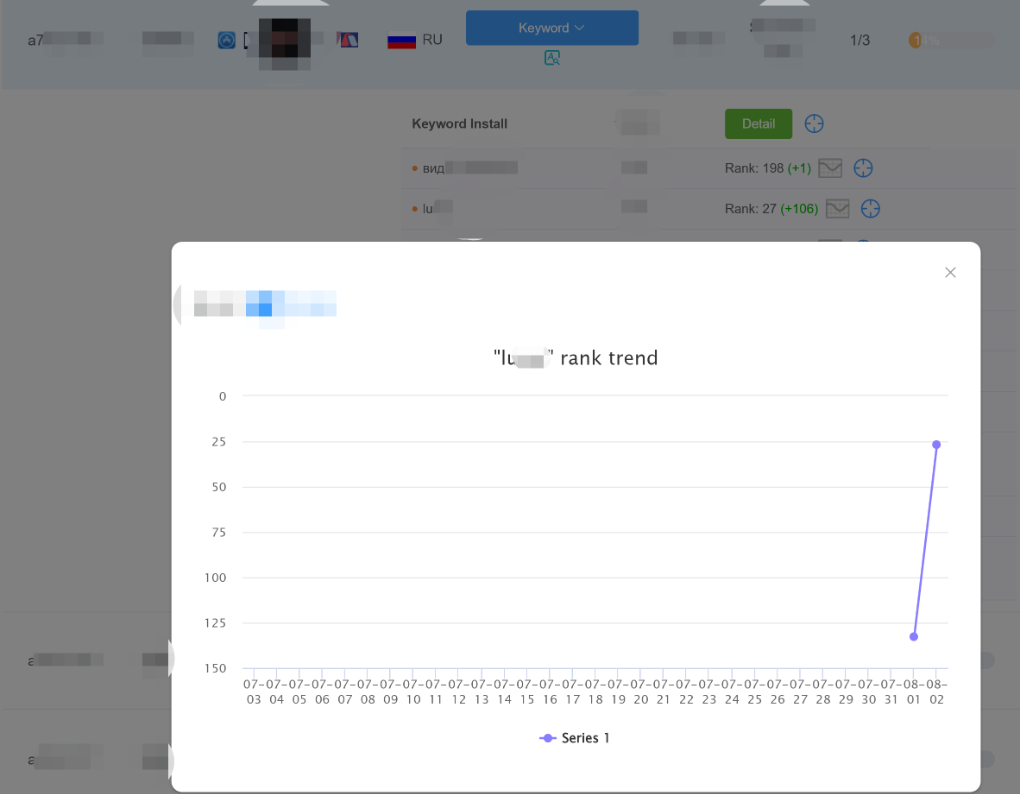This screenshot has height=794, width=1020.
Task: Close the rank trend popup
Action: pos(950,272)
